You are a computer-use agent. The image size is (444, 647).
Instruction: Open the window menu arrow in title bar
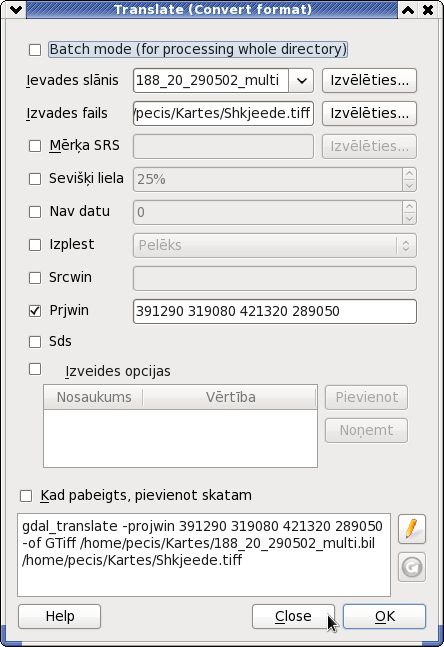[16, 9]
